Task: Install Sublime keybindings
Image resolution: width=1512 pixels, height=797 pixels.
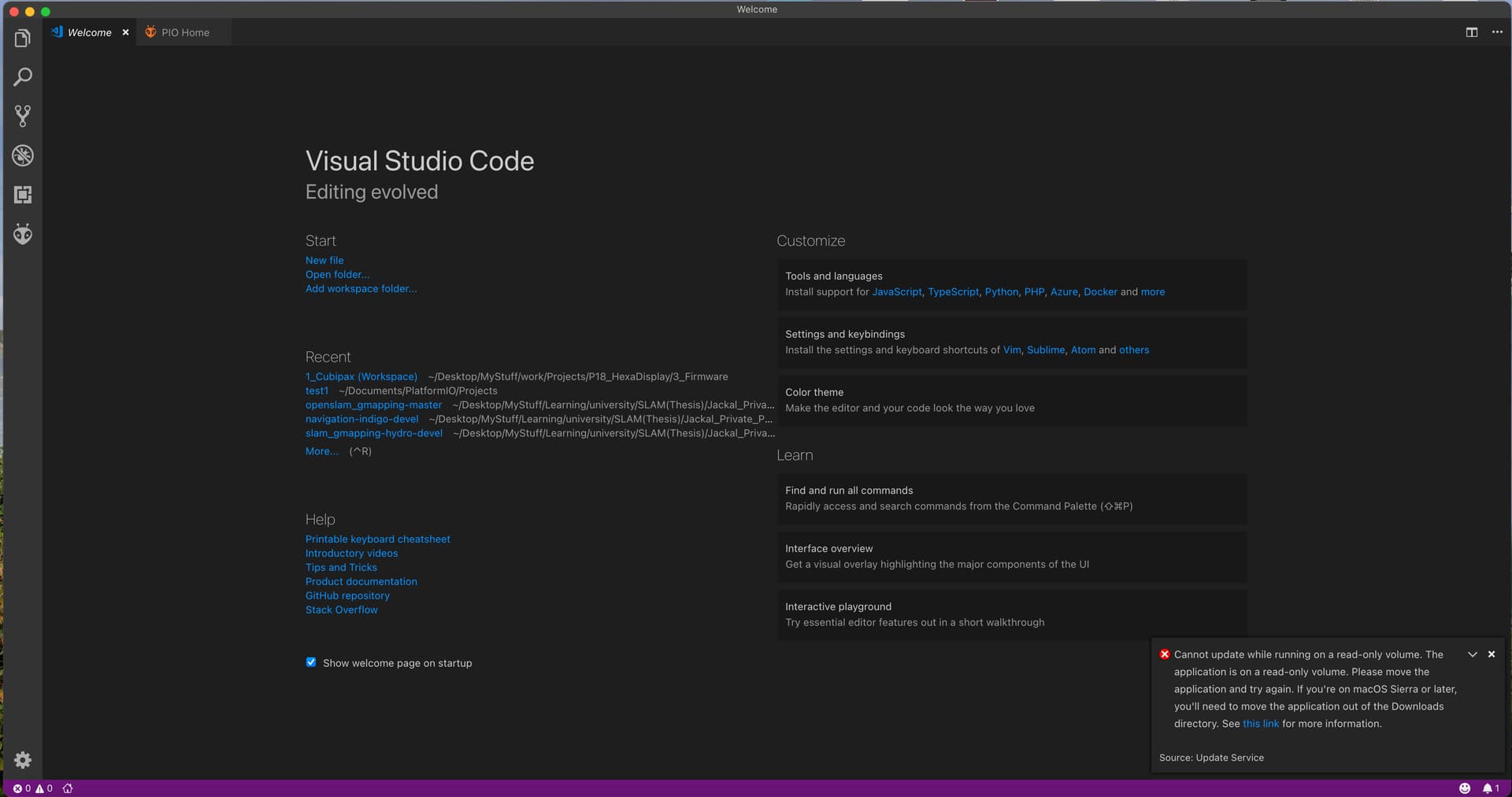Action: coord(1046,350)
